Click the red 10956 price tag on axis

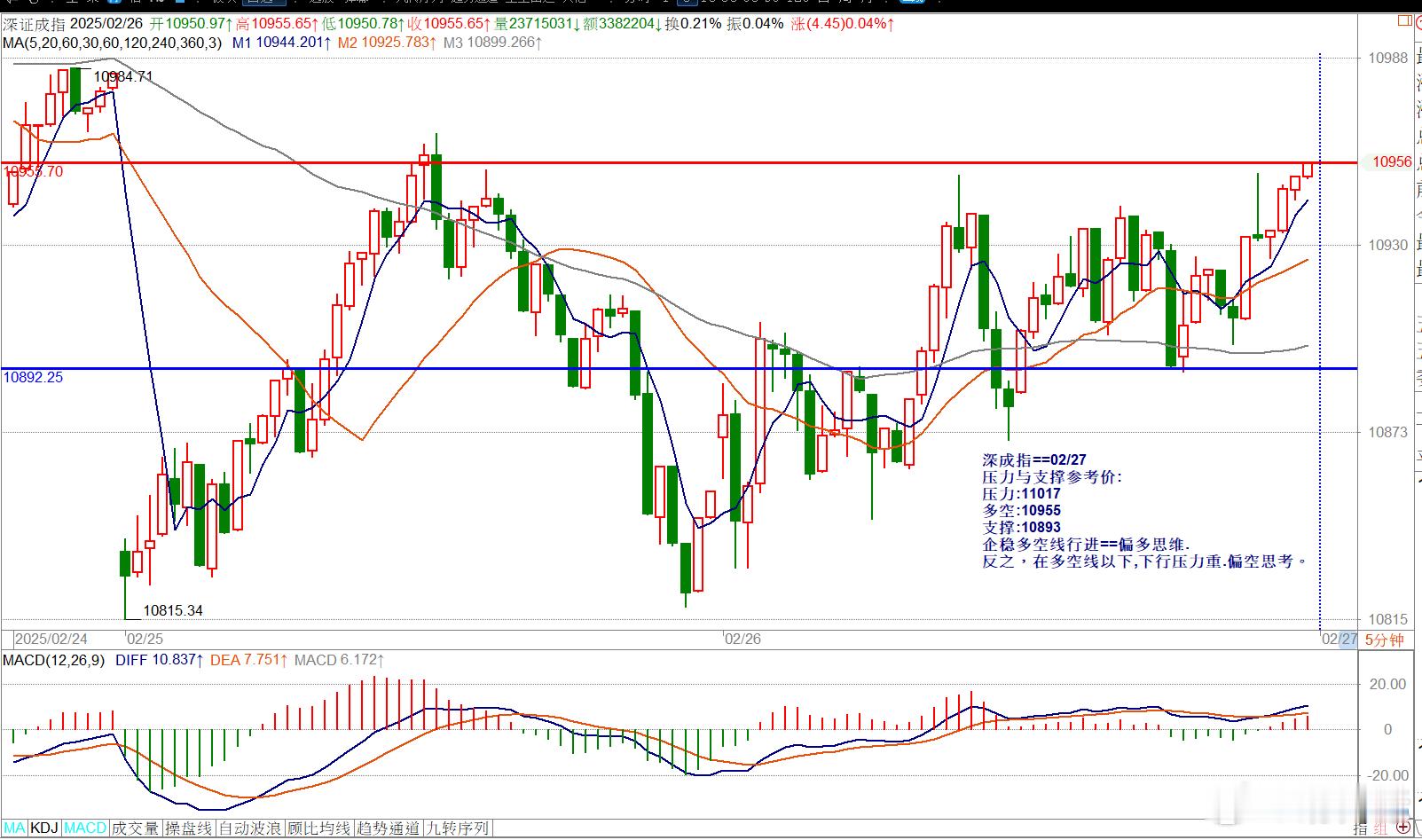click(x=1391, y=161)
